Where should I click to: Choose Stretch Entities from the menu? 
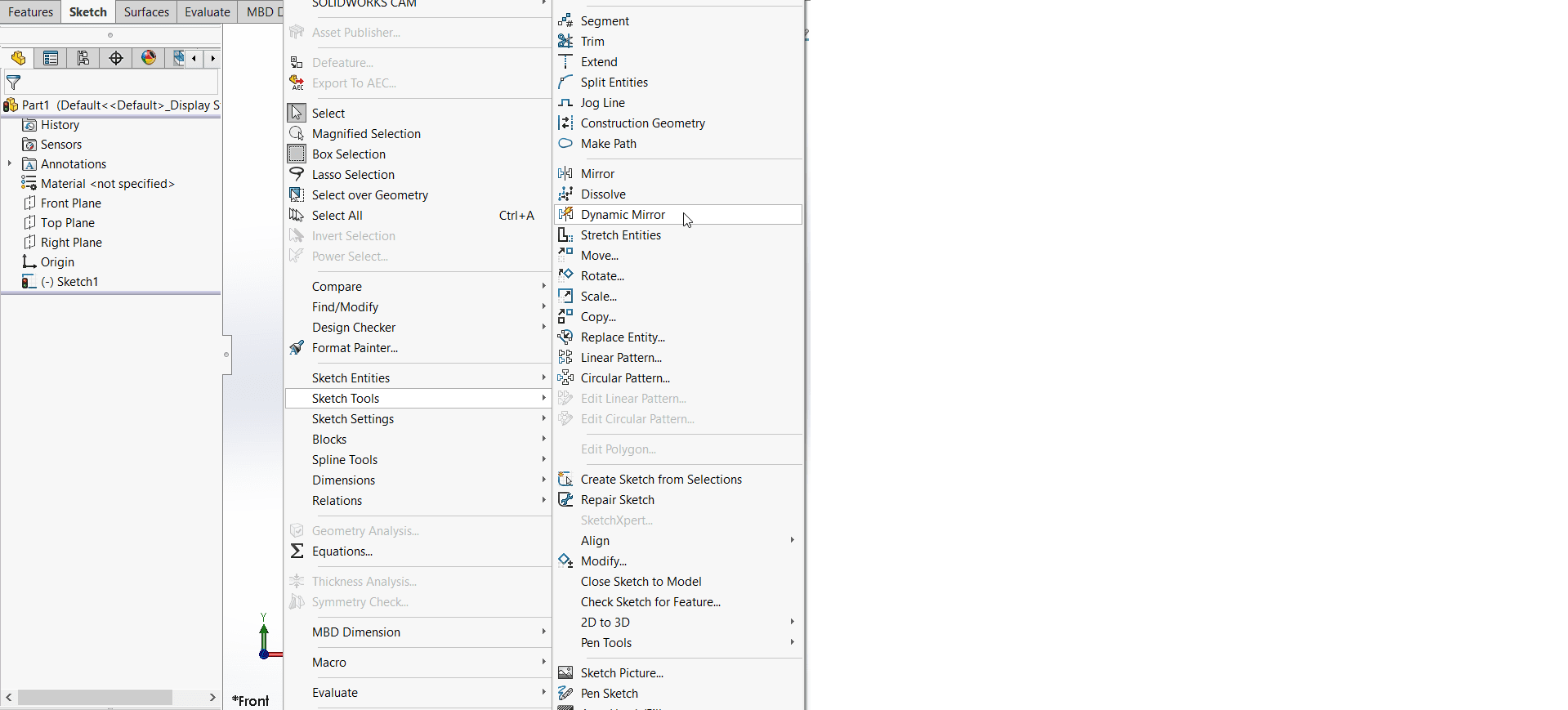[x=620, y=235]
